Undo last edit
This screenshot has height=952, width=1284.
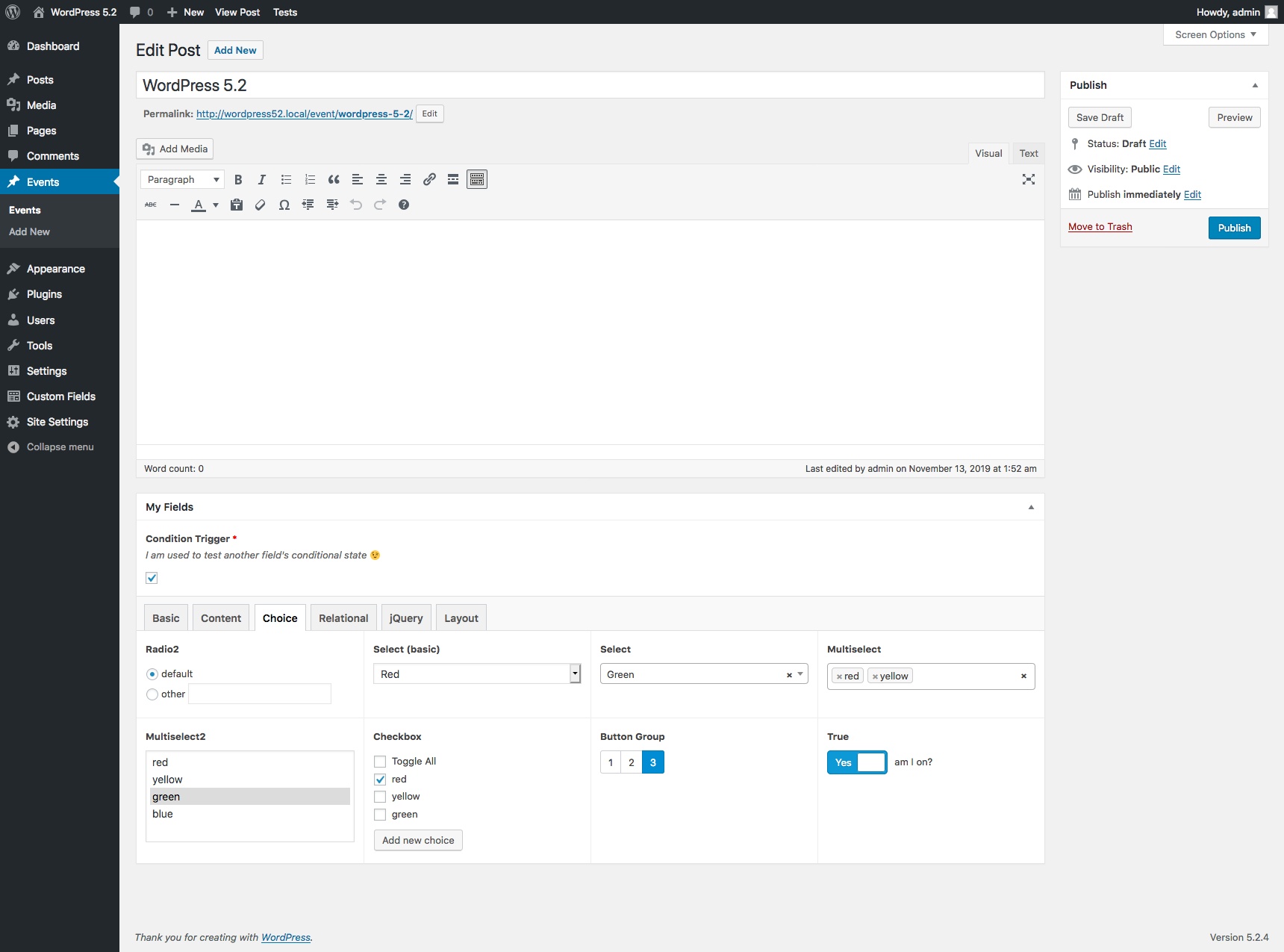(356, 205)
